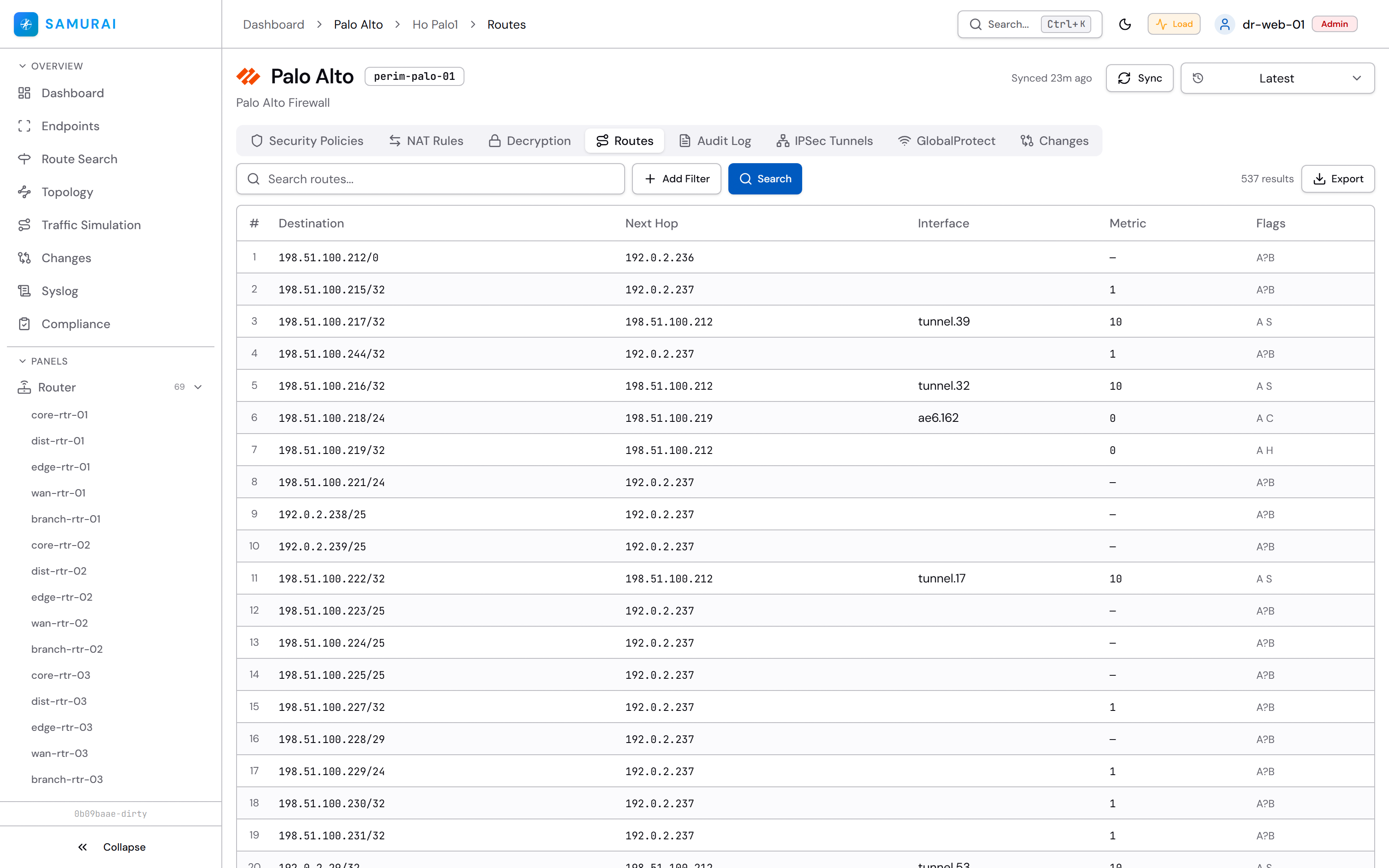This screenshot has width=1389, height=868.
Task: Select edge-rtr-02 in Router list
Action: pyautogui.click(x=62, y=597)
